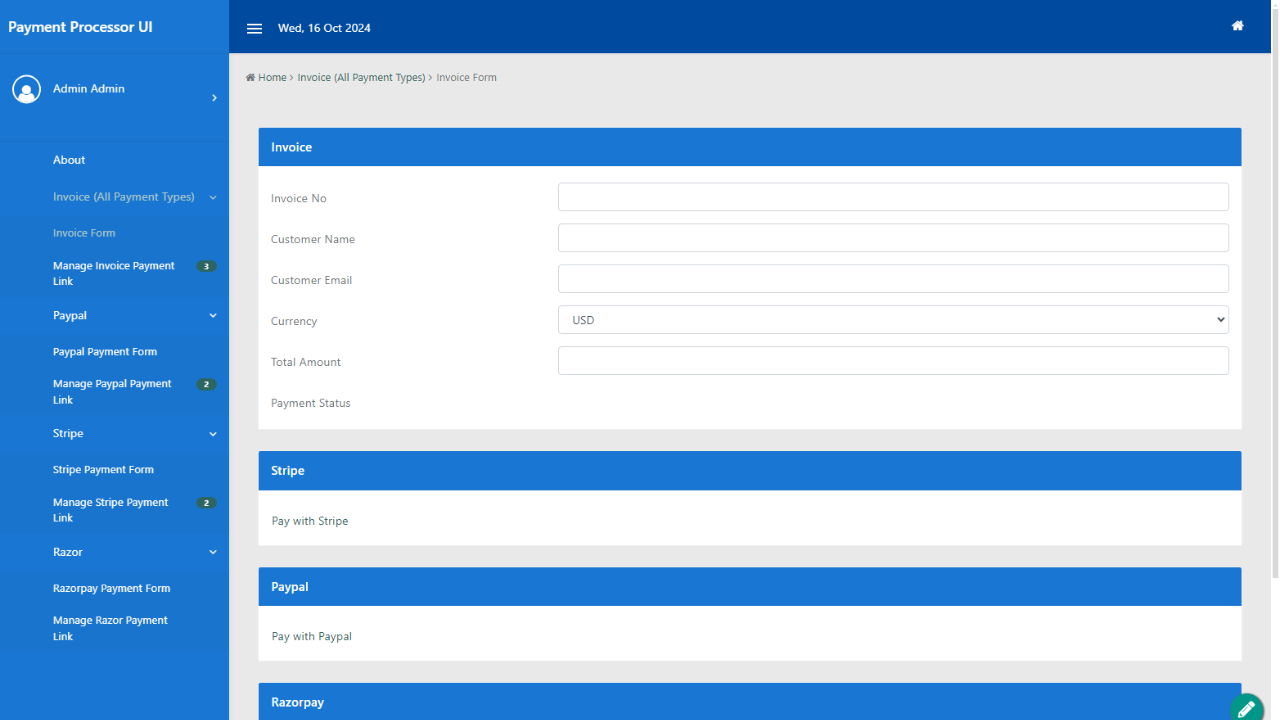Screen dimensions: 1280x720
Task: Click the Invoice No input field
Action: coord(892,197)
